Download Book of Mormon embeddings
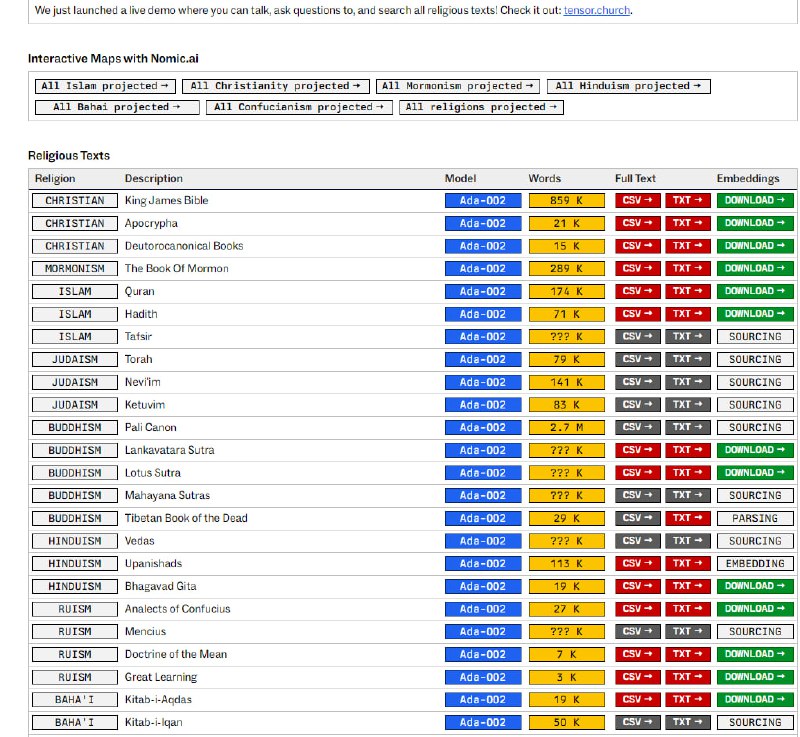The height and width of the screenshot is (737, 800). pos(755,269)
